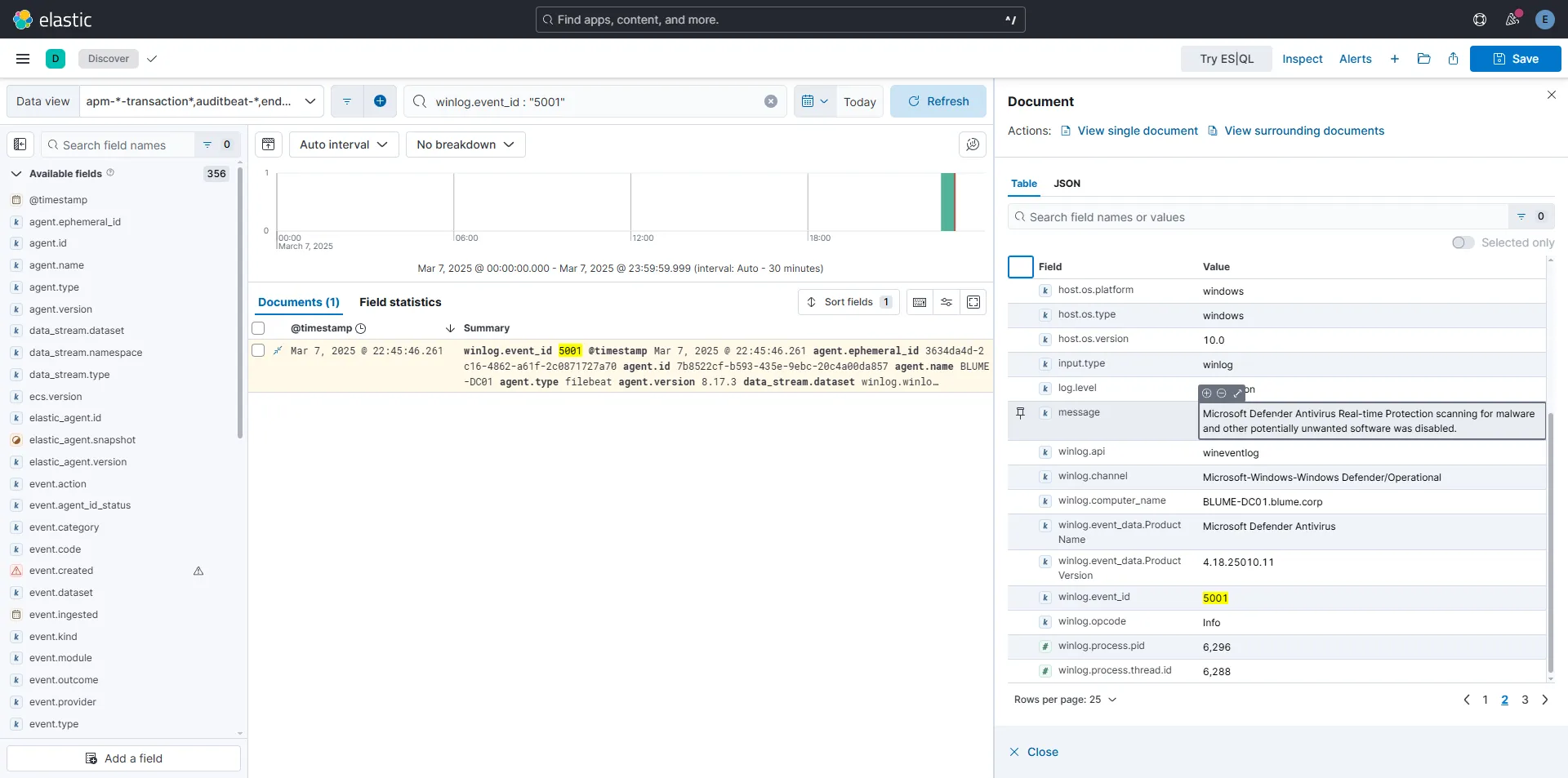Open View surrounding documents link
The height and width of the screenshot is (778, 1568).
[x=1303, y=131]
